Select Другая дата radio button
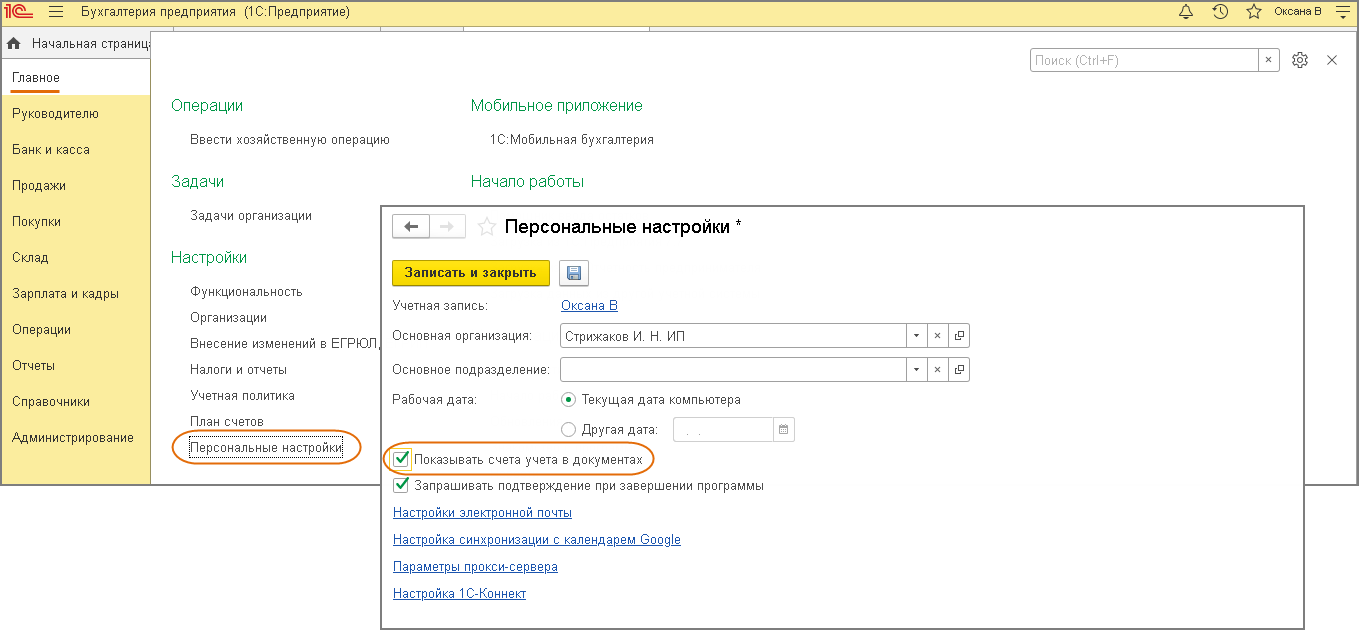The height and width of the screenshot is (632, 1359). (569, 429)
